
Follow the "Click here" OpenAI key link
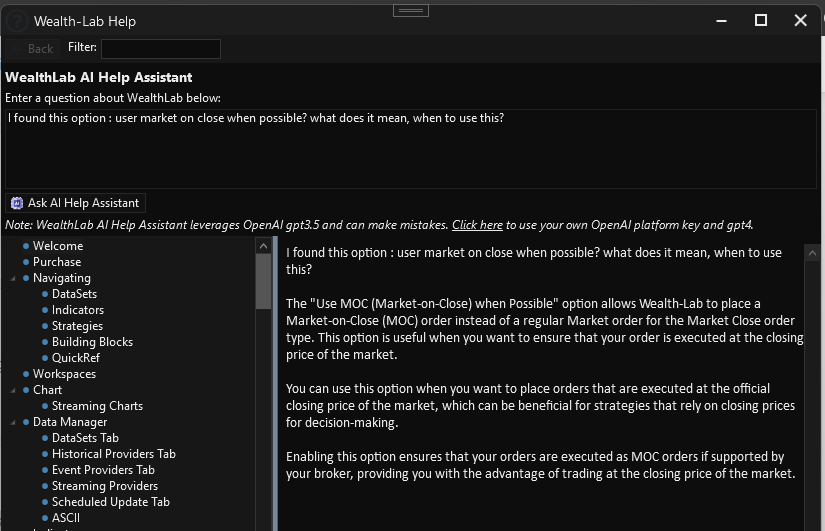477,225
